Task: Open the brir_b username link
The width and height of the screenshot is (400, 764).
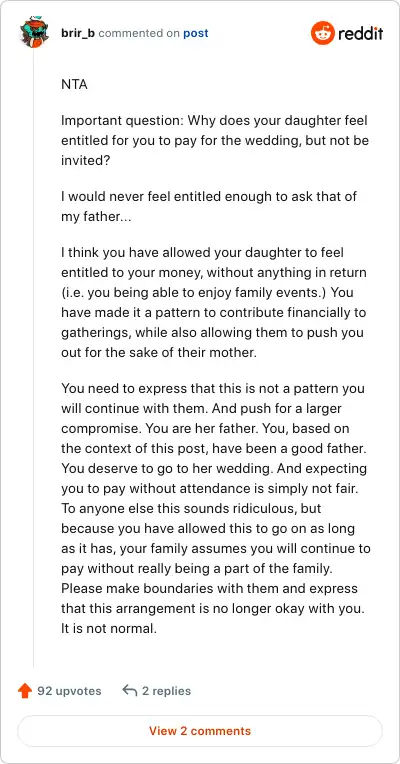Action: [78, 33]
